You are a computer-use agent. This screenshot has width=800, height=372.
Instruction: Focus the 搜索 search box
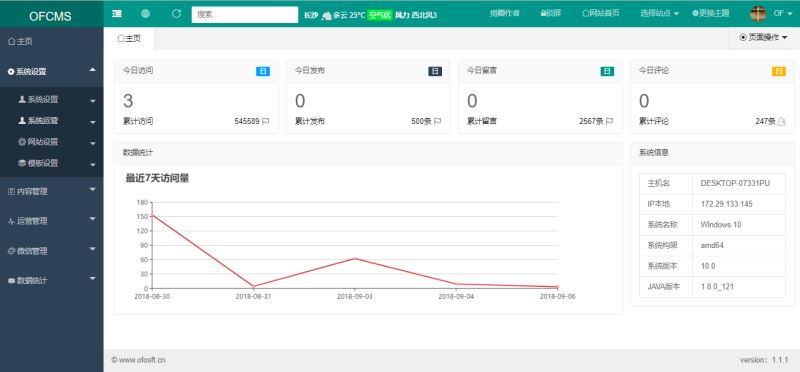tap(244, 15)
